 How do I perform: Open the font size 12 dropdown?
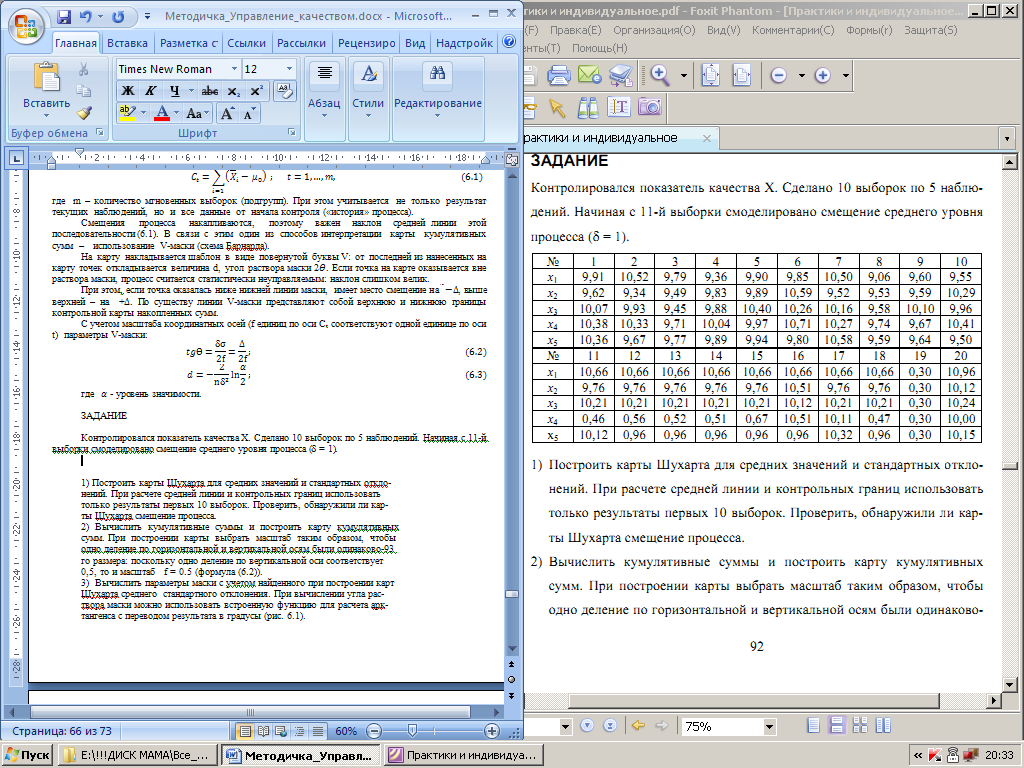pos(289,69)
